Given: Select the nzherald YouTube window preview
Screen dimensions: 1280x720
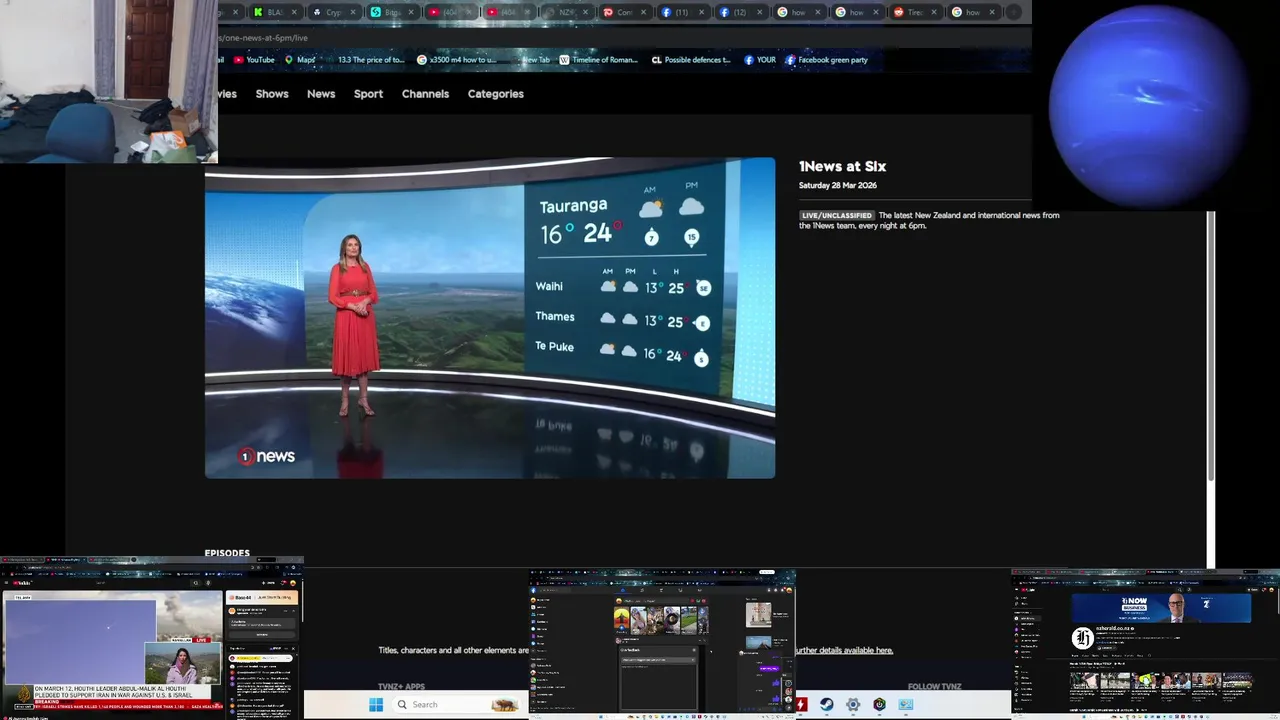Looking at the screenshot, I should (1146, 643).
